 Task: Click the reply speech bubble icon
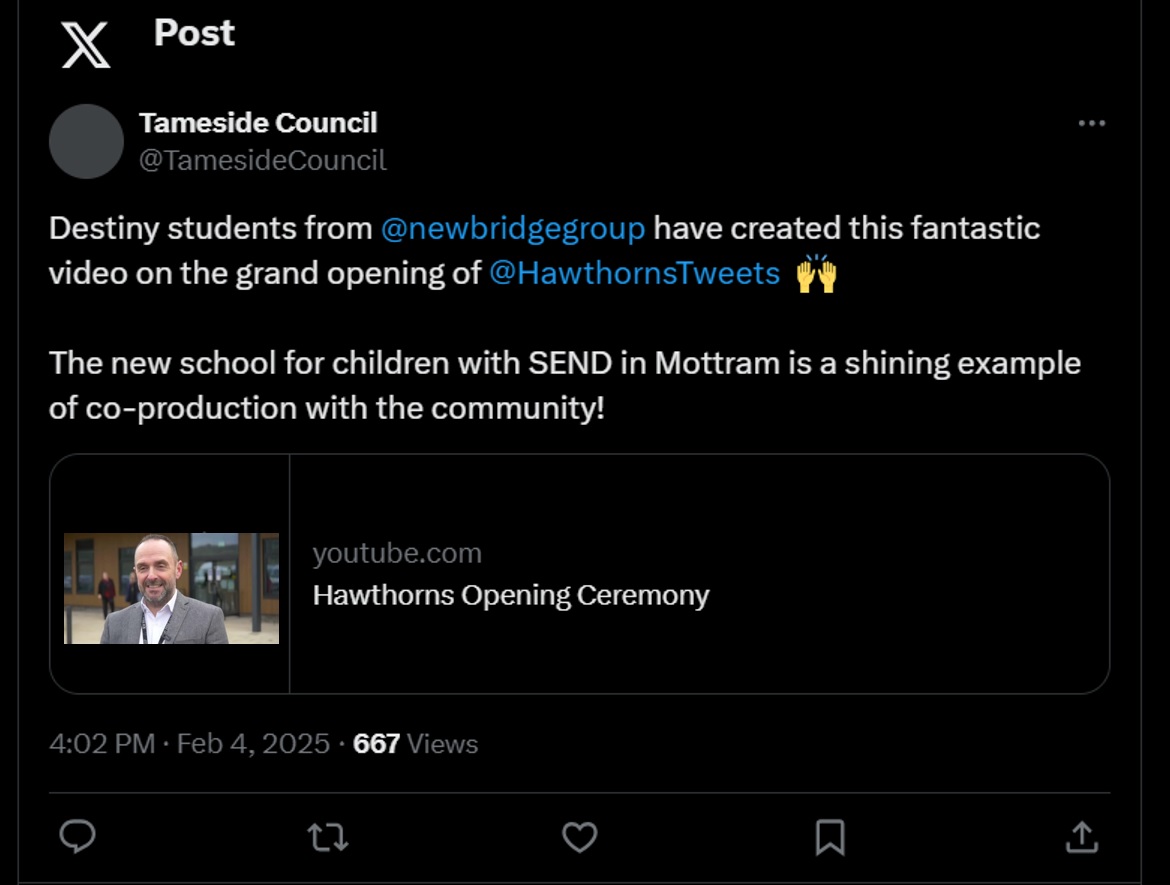pos(77,837)
